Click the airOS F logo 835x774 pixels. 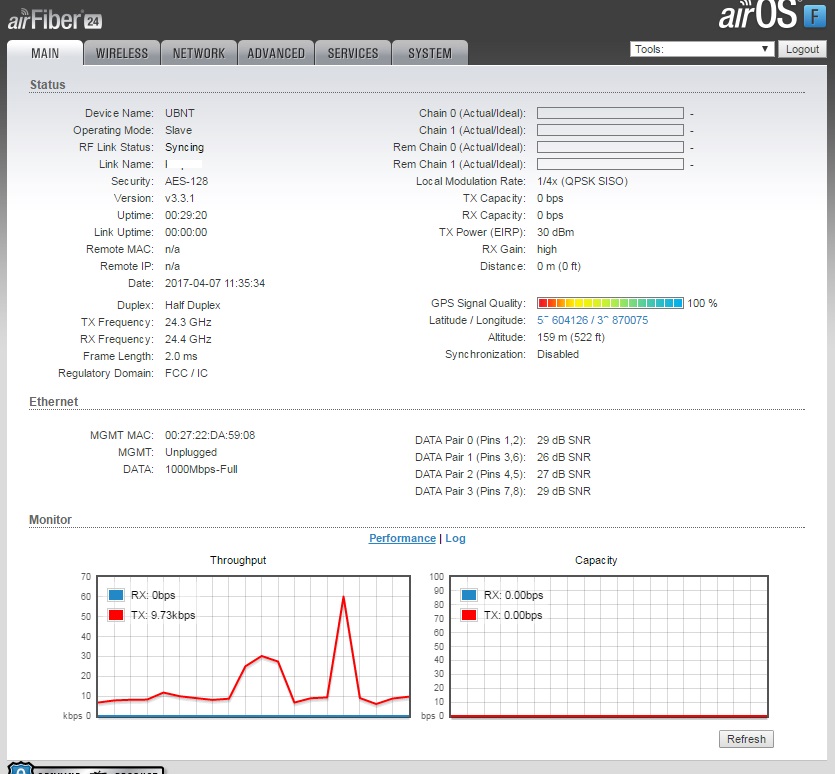[x=772, y=15]
